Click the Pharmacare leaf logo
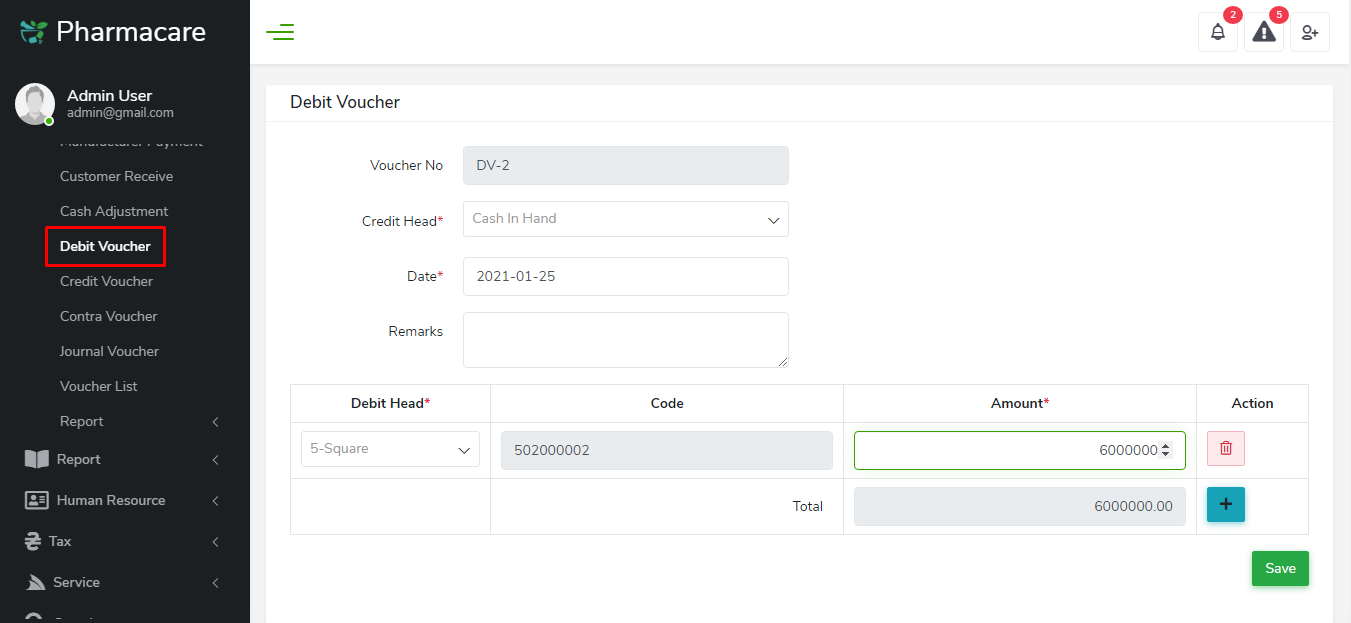1351x623 pixels. 33,32
